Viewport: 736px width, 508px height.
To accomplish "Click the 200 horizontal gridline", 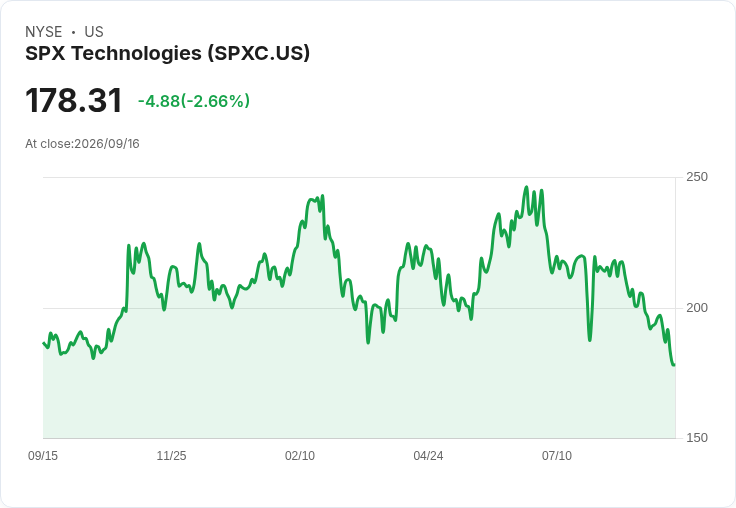I will click(359, 308).
